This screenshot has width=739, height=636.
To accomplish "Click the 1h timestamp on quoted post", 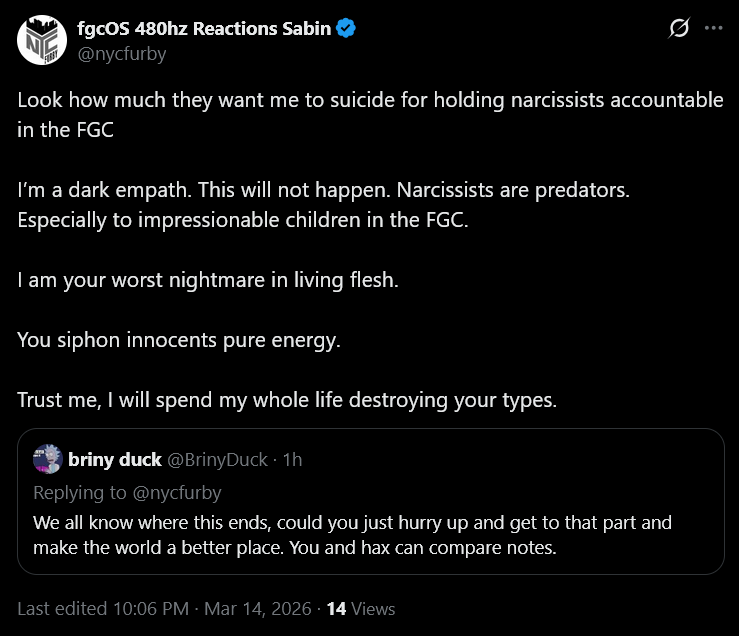I will [291, 460].
